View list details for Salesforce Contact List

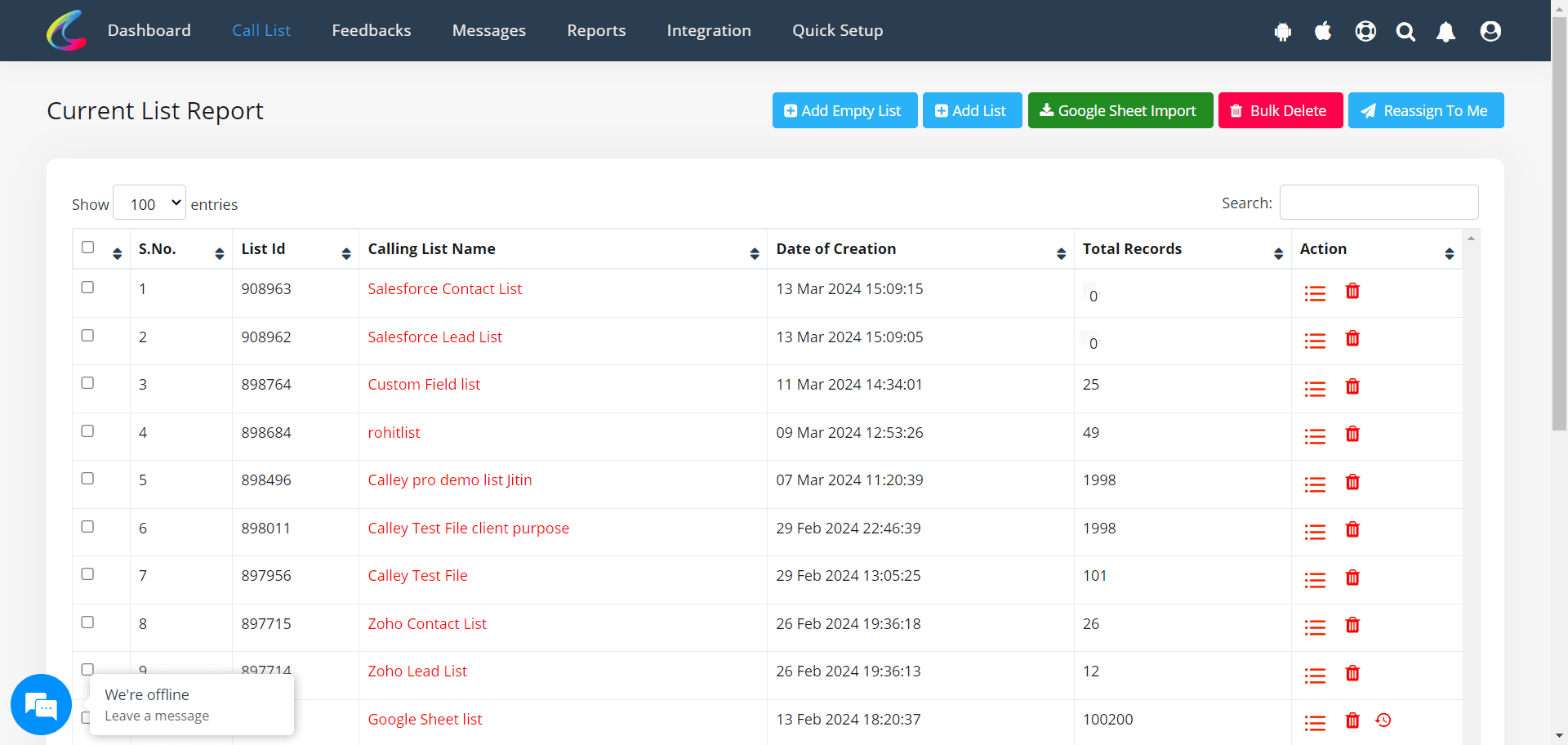[x=1315, y=293]
